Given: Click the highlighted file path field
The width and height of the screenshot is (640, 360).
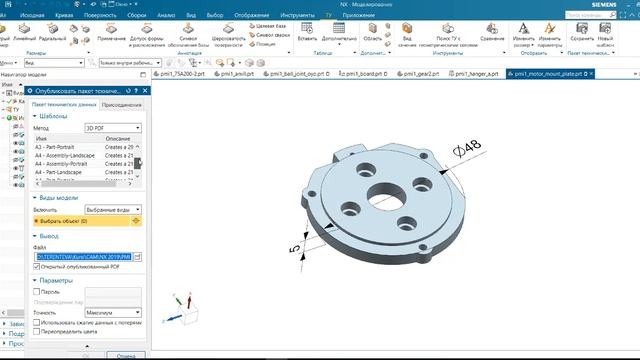Looking at the screenshot, I should coord(83,257).
